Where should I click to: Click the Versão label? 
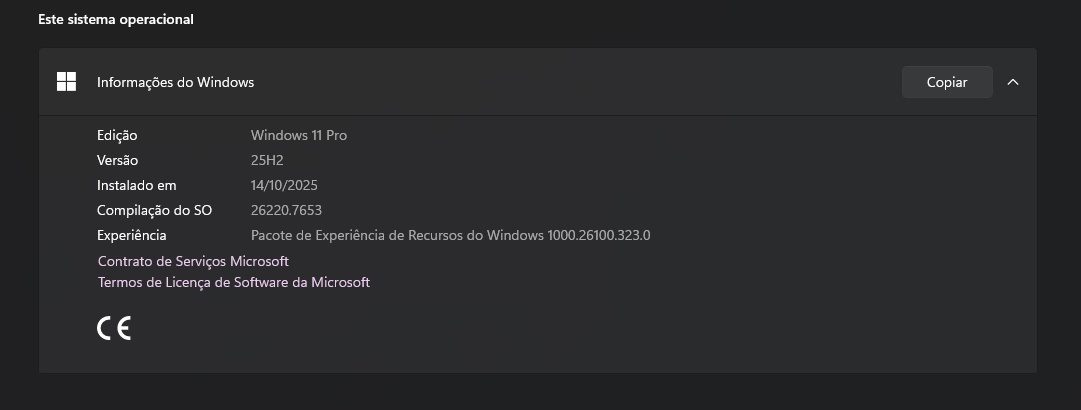point(117,160)
